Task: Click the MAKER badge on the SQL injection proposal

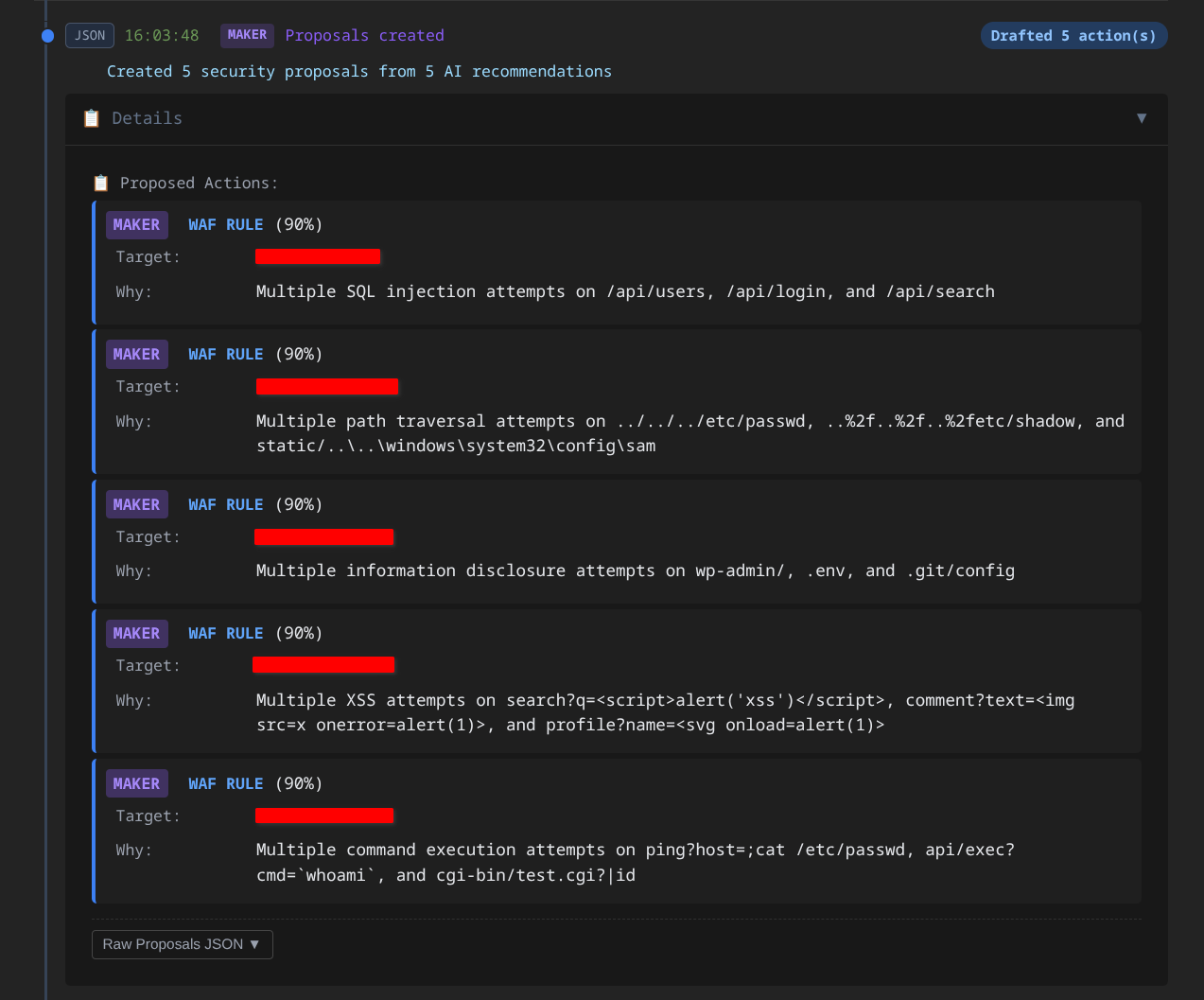Action: (136, 224)
